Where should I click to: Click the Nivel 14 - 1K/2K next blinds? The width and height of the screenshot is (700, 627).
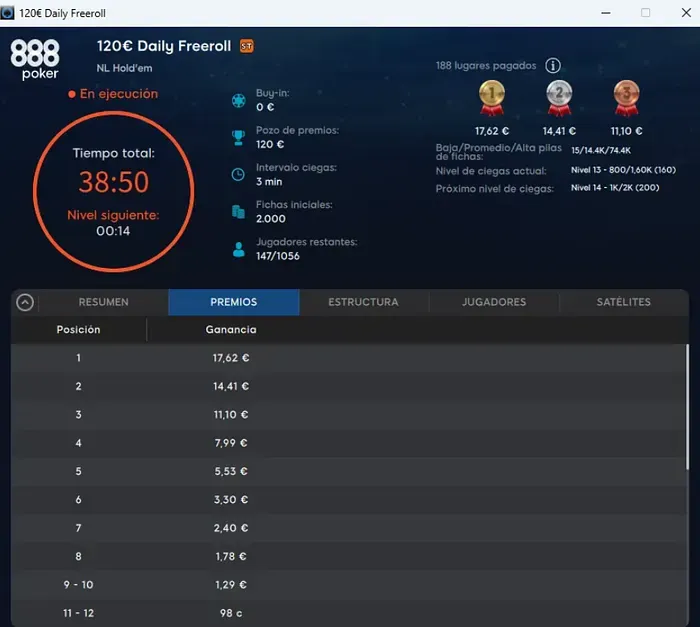pos(615,188)
